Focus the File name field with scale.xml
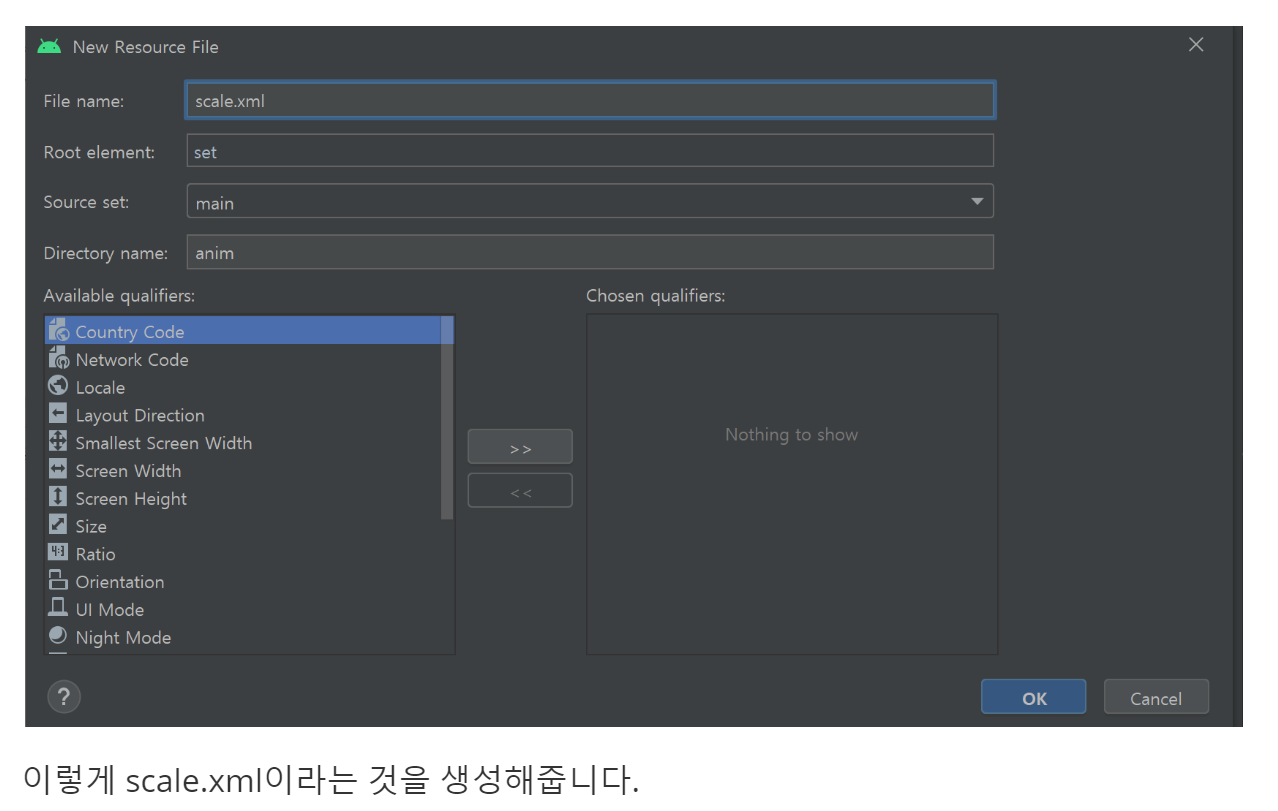 tap(590, 100)
